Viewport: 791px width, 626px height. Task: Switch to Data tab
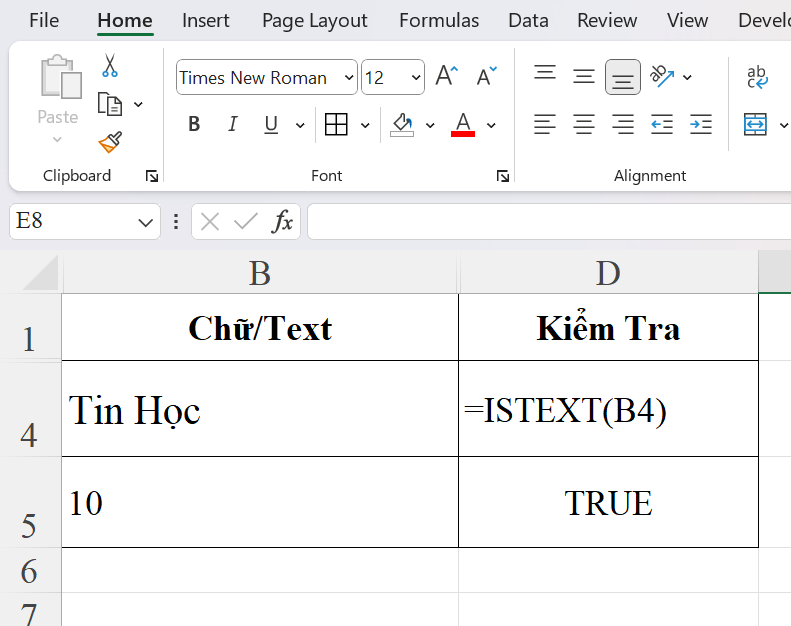pyautogui.click(x=528, y=21)
